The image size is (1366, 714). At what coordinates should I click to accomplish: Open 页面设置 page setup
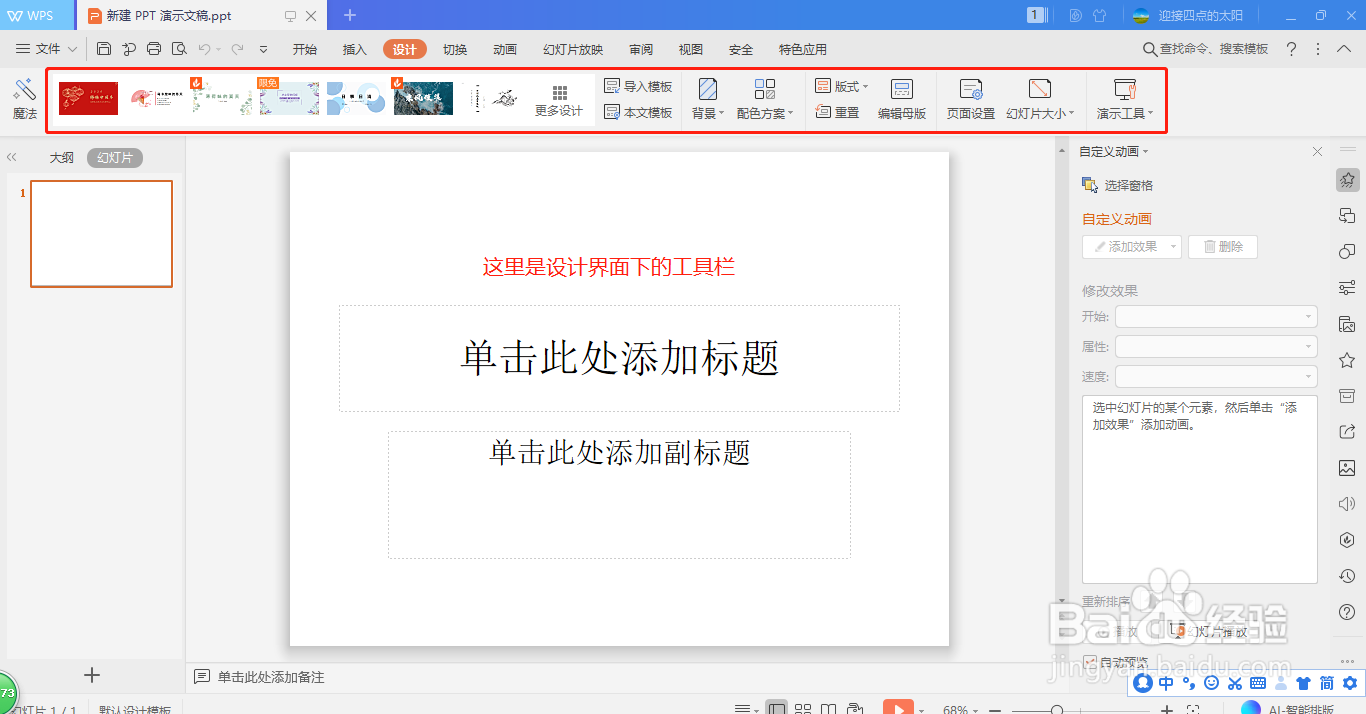[971, 101]
